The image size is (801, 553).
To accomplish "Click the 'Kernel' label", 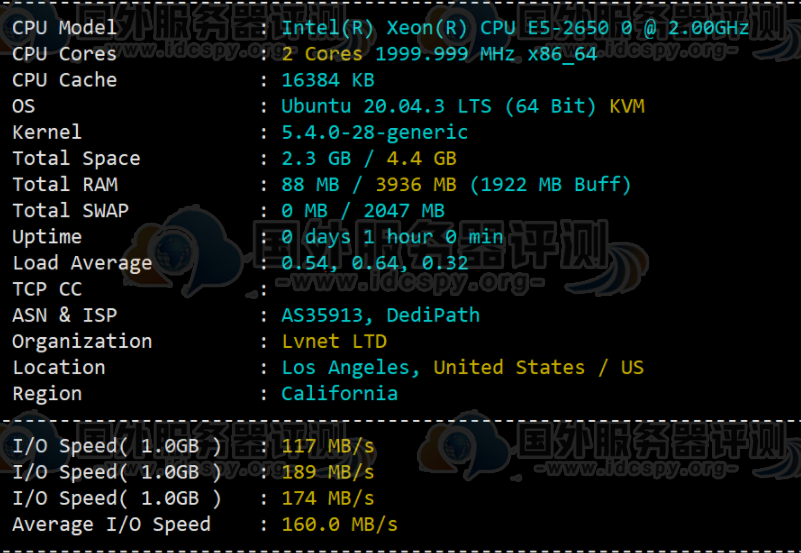I will coord(46,132).
